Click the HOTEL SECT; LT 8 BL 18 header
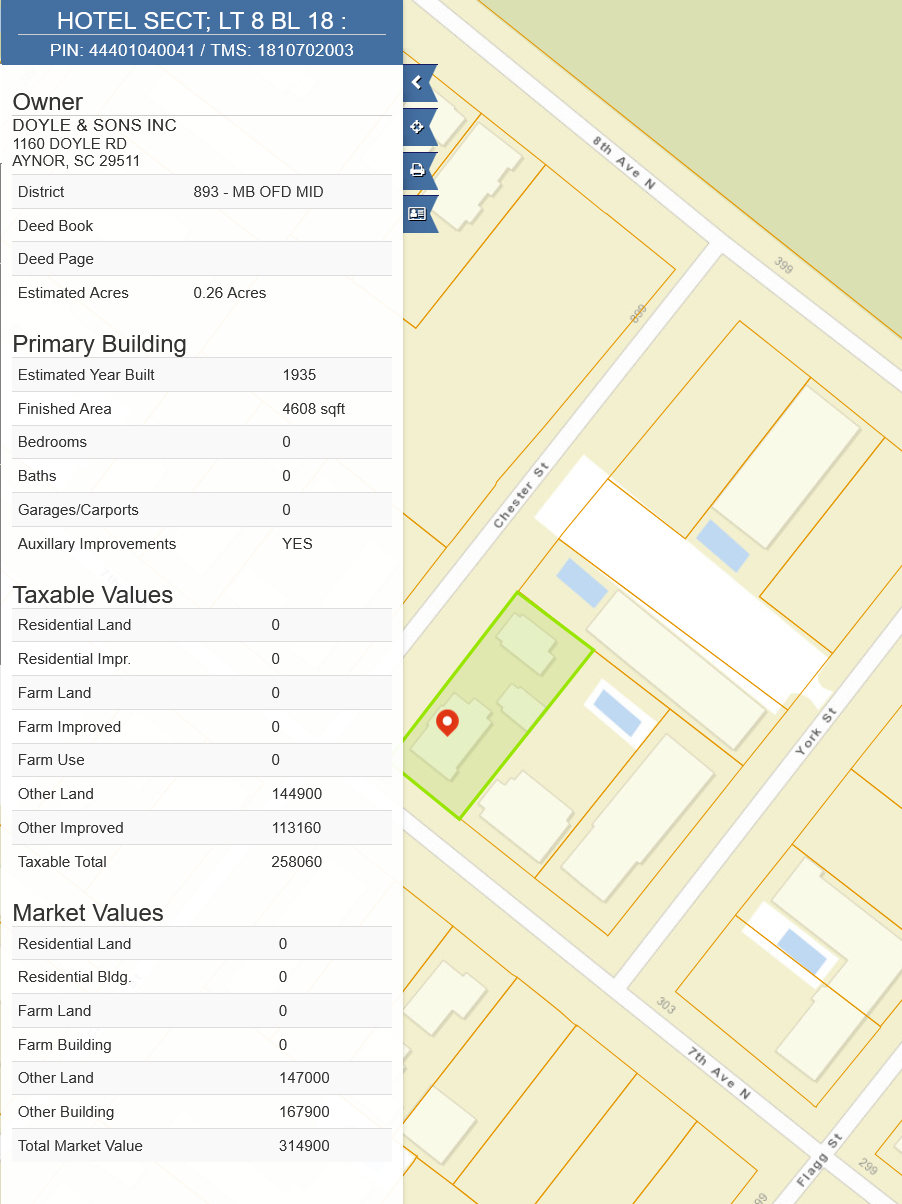The height and width of the screenshot is (1204, 902). (201, 20)
